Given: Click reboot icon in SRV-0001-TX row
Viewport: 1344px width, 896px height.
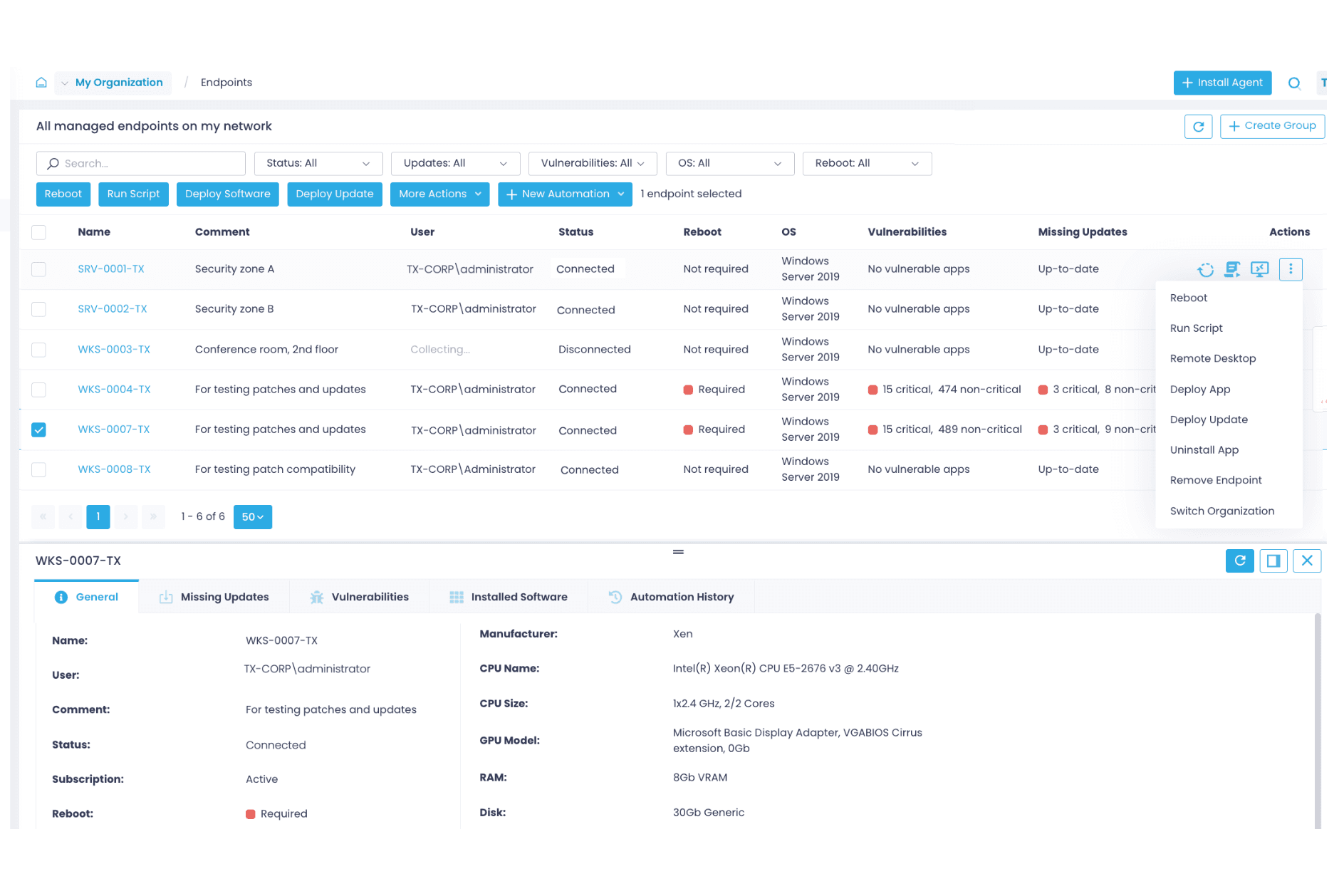Looking at the screenshot, I should pos(1205,269).
